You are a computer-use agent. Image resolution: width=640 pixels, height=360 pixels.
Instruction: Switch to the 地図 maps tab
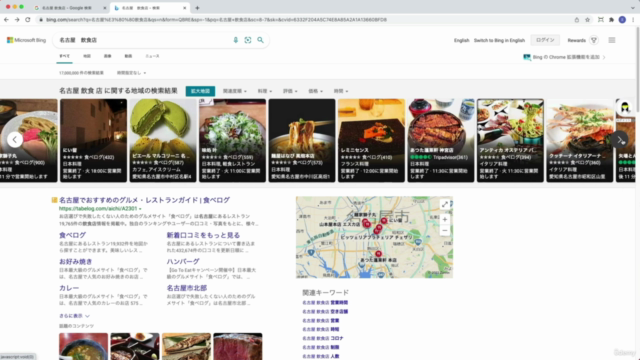point(87,56)
